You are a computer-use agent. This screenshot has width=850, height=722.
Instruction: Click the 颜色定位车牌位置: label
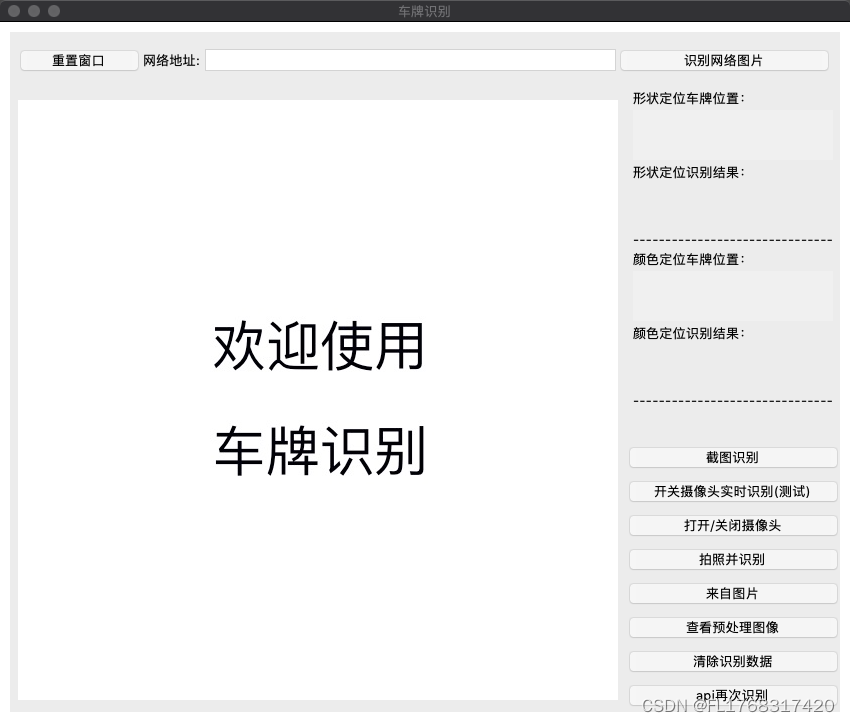(x=689, y=260)
